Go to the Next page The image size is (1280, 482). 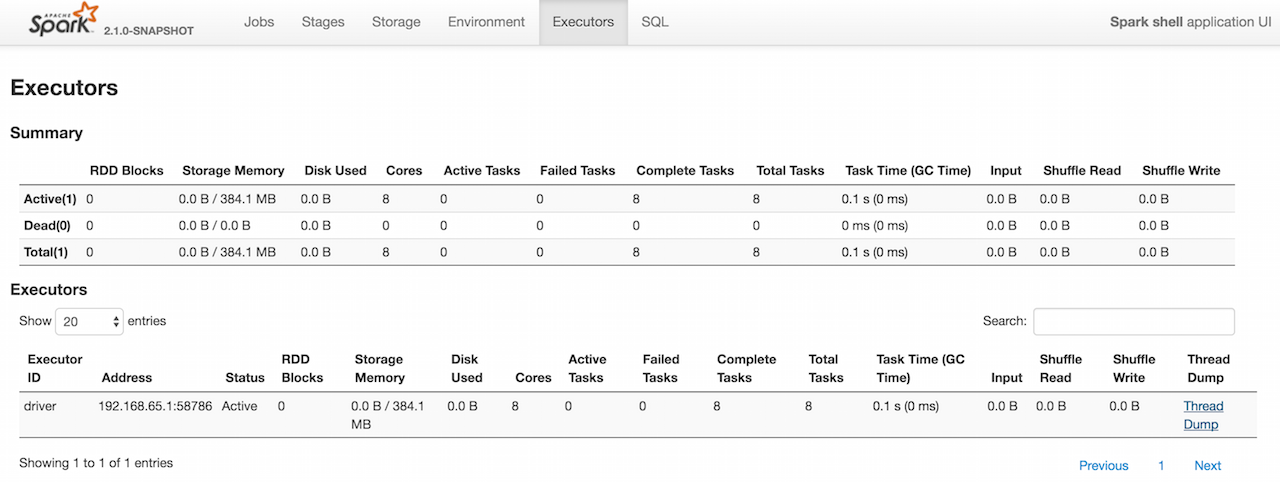1207,466
